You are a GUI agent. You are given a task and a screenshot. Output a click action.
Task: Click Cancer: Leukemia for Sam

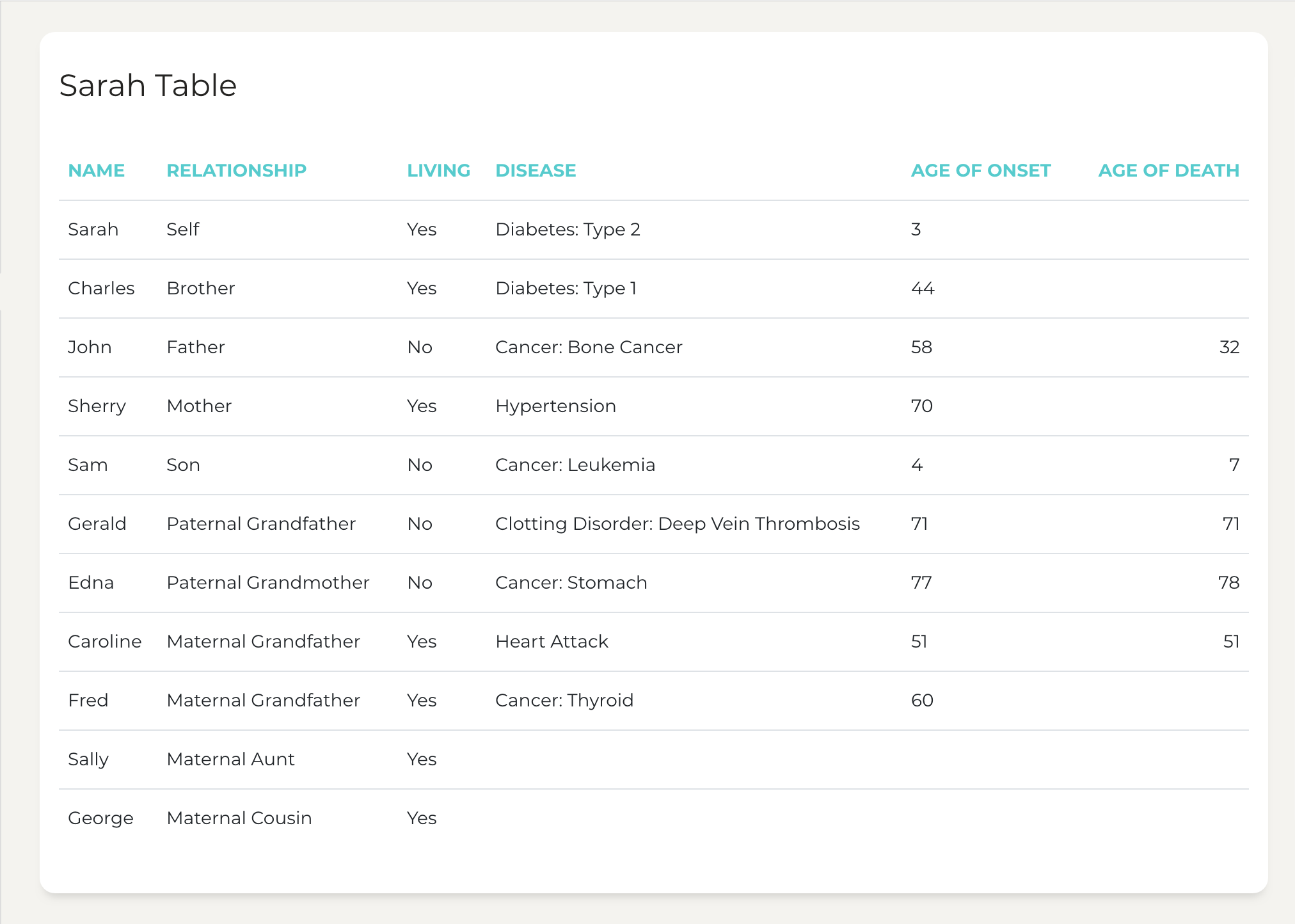pos(575,465)
